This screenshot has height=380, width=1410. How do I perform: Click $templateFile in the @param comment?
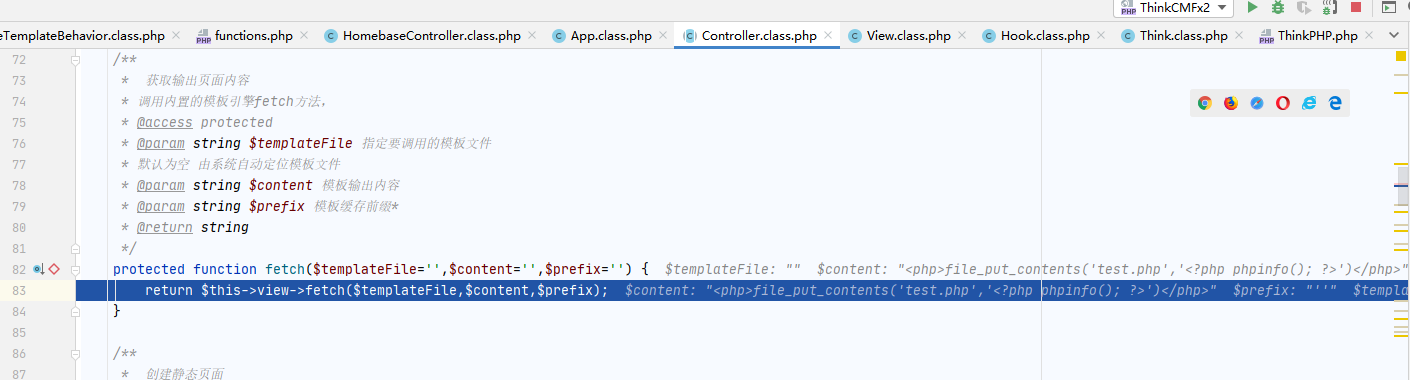click(300, 143)
